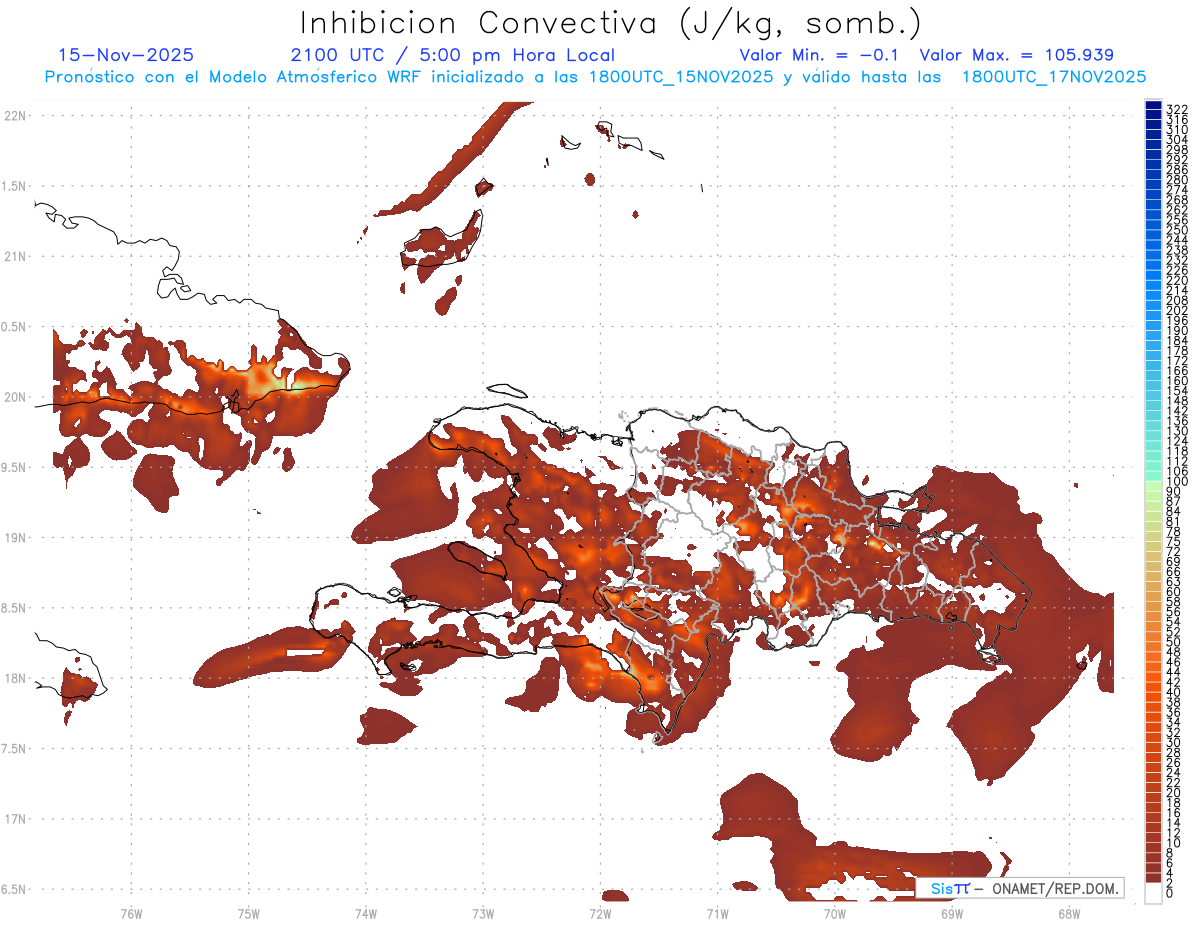Click the '0' value under the color scale
This screenshot has width=1200, height=927.
1170,893
